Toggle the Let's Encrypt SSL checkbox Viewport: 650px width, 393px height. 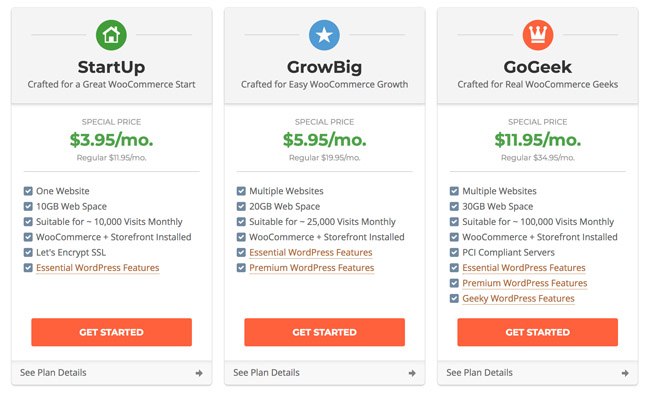point(28,252)
